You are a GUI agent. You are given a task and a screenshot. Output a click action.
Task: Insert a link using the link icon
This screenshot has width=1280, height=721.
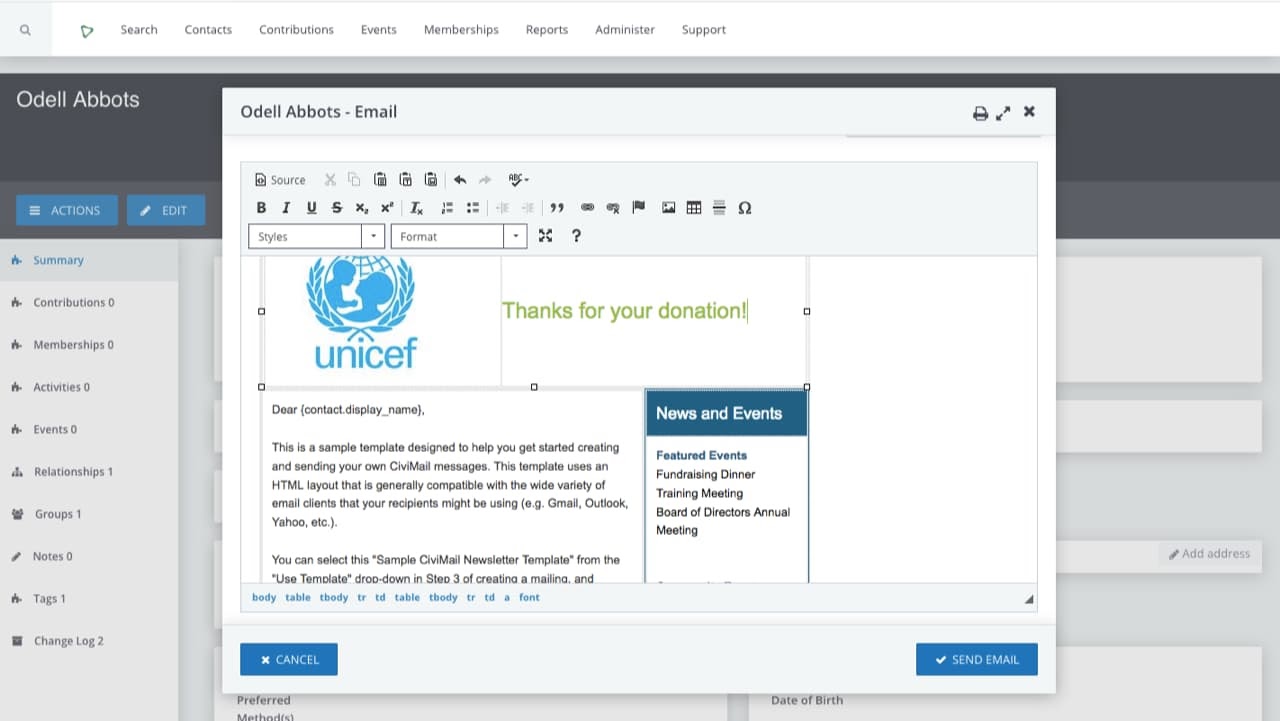[588, 208]
